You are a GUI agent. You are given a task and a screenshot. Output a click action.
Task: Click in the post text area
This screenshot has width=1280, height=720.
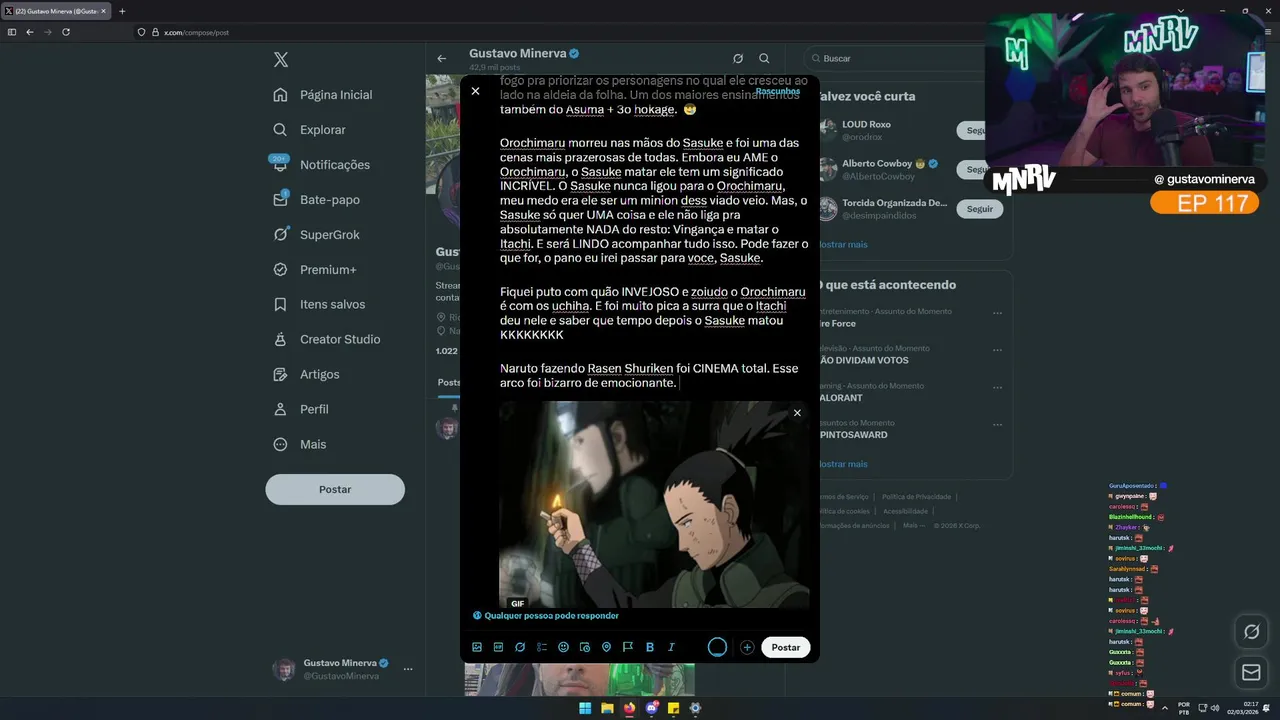pyautogui.click(x=654, y=235)
